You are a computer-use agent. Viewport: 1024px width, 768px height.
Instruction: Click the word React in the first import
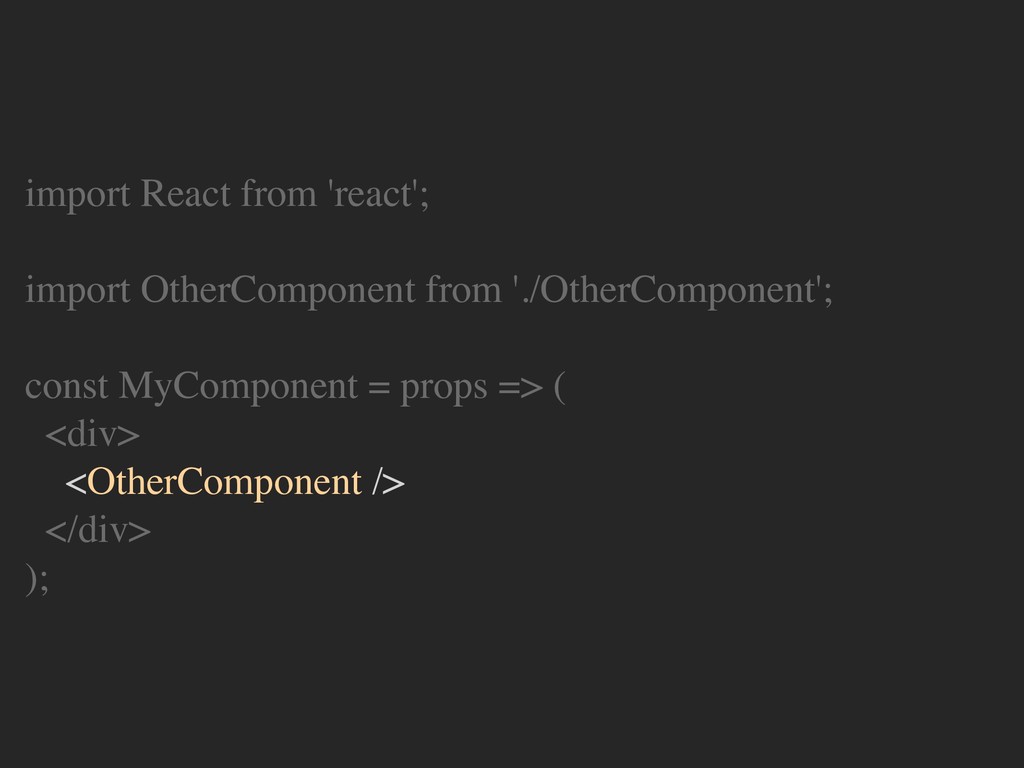click(x=185, y=194)
